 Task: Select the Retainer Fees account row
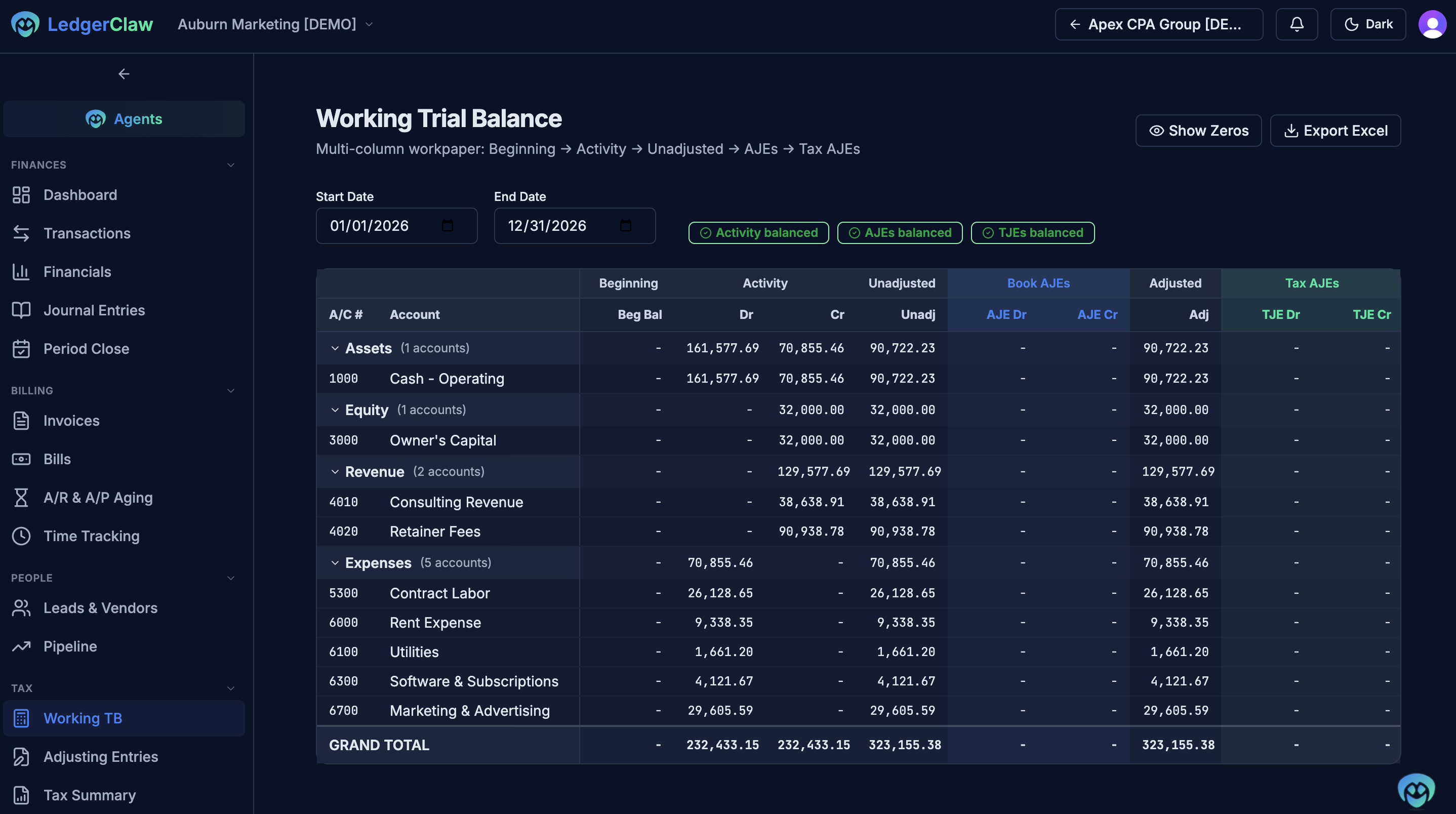coord(858,532)
